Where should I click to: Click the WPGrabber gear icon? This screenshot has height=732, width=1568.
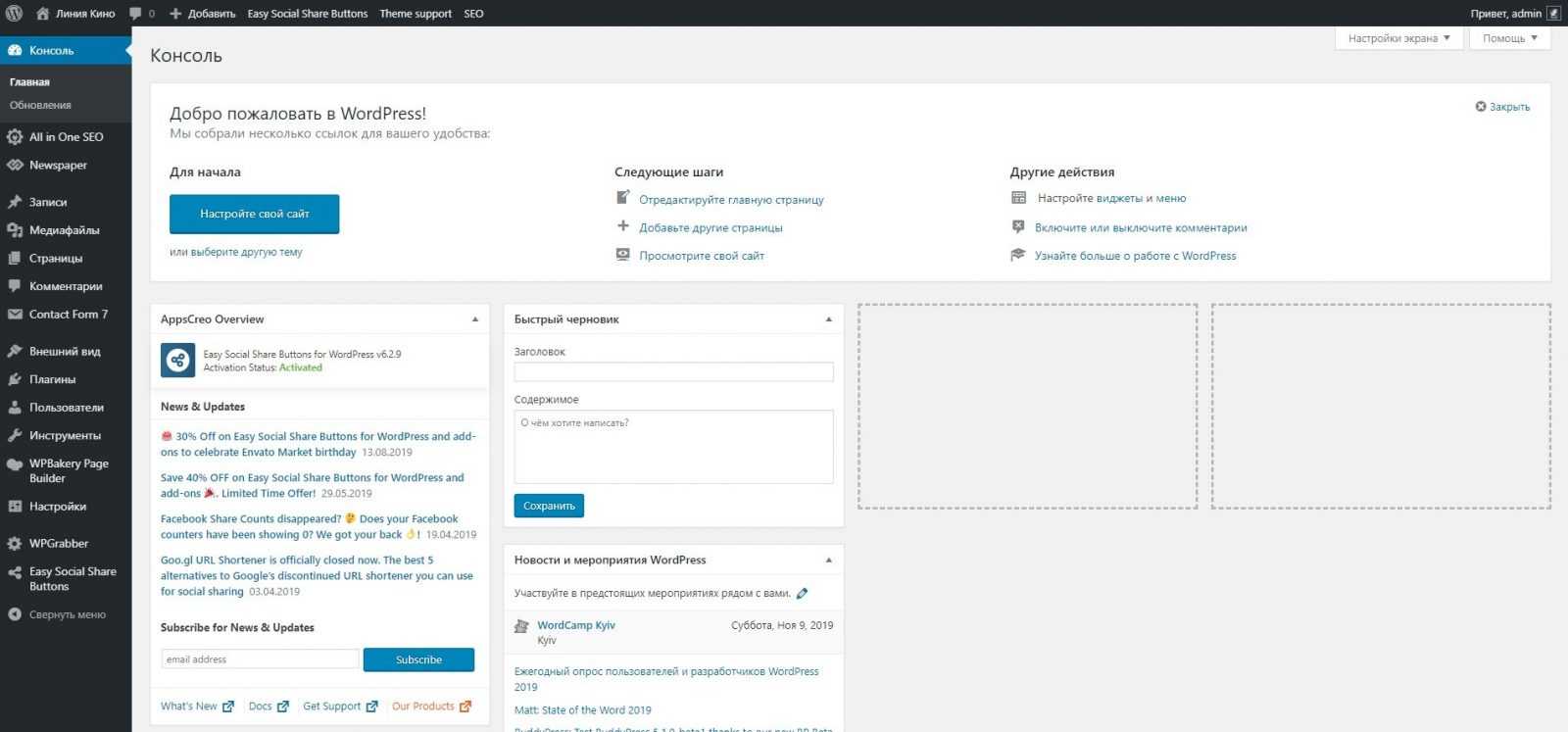[15, 544]
